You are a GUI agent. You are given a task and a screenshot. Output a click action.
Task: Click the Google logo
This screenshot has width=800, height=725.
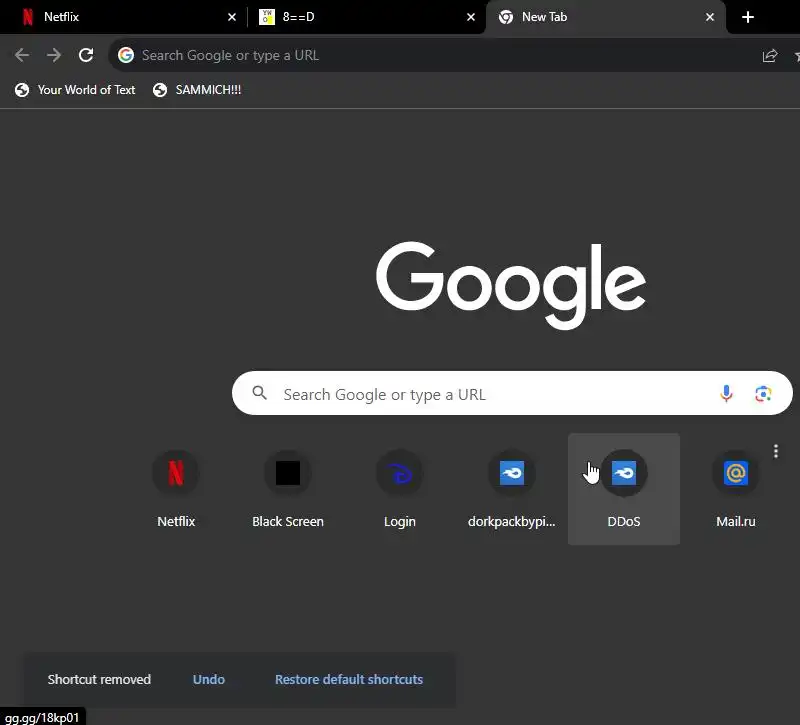[511, 284]
